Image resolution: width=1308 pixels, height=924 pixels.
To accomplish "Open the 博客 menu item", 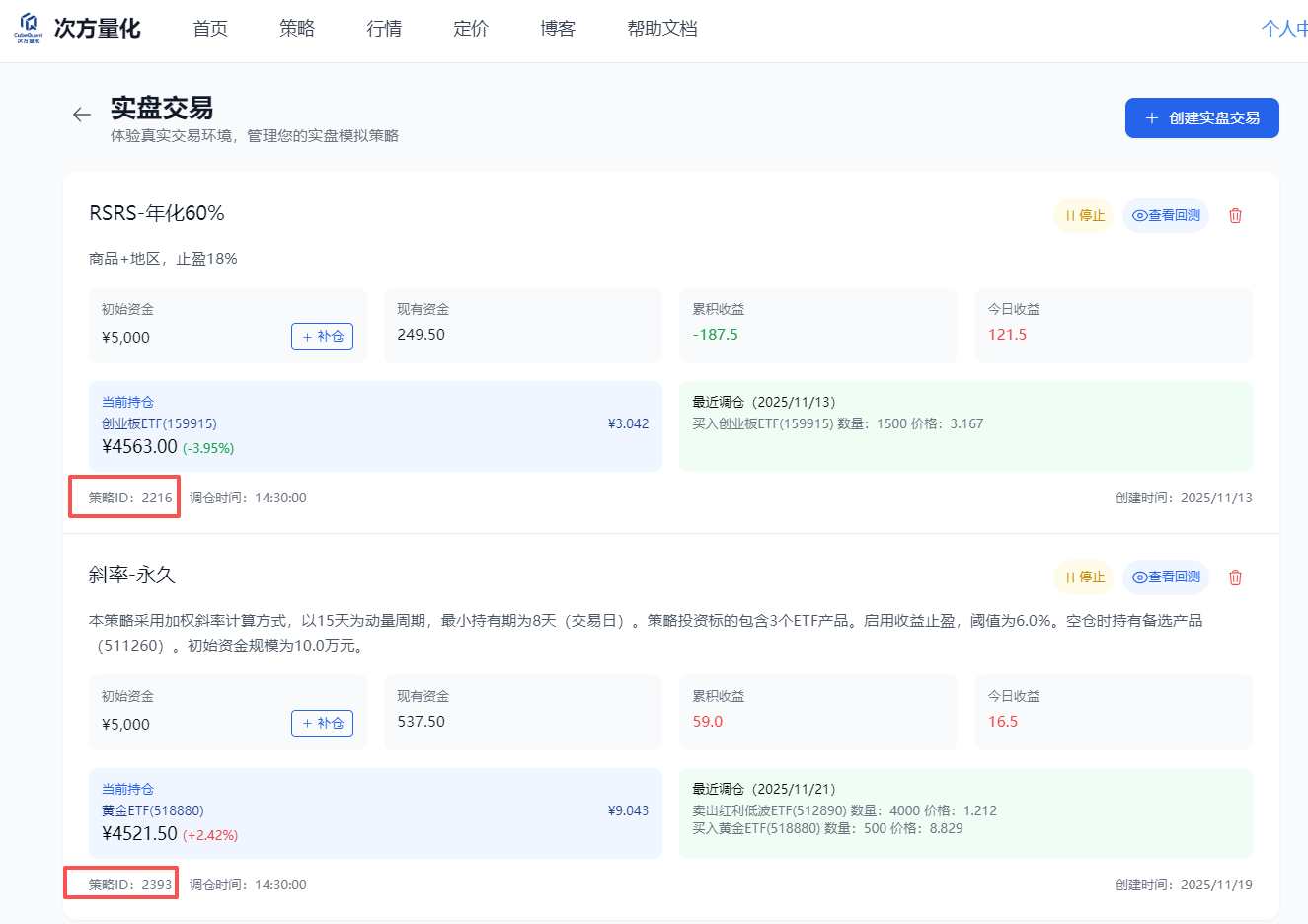I will pyautogui.click(x=558, y=29).
